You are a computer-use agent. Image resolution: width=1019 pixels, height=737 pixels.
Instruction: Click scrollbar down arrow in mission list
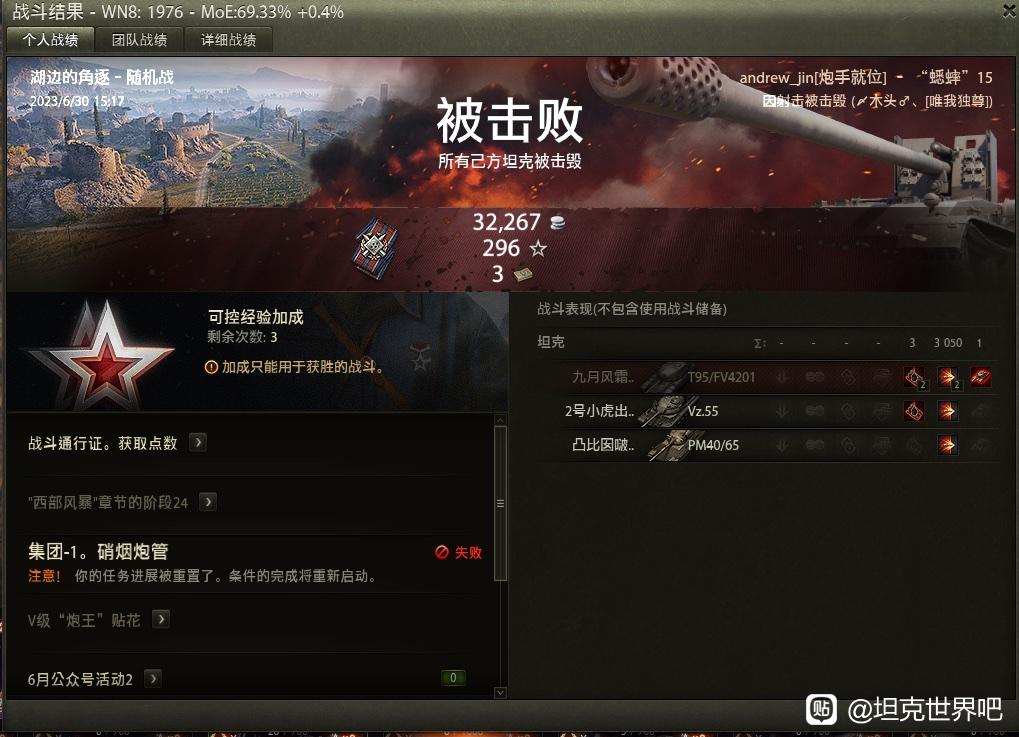(x=500, y=693)
